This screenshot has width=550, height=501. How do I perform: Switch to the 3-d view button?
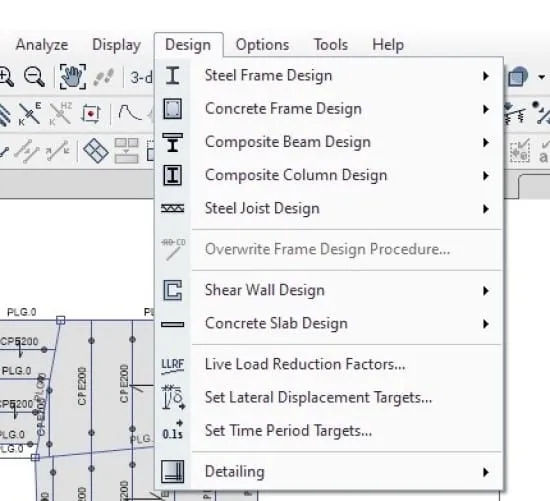[x=141, y=77]
